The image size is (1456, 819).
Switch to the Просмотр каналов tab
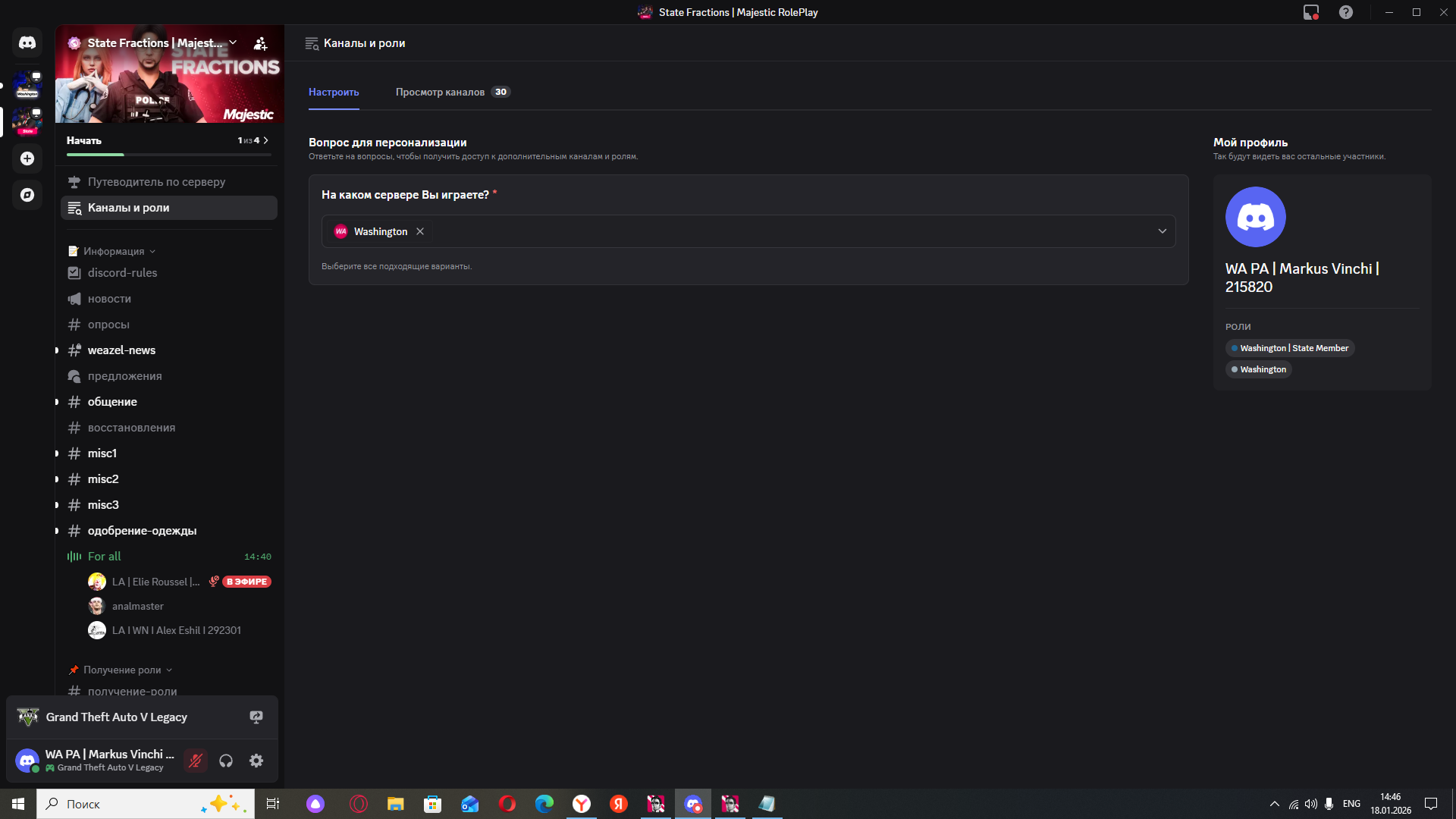(440, 92)
